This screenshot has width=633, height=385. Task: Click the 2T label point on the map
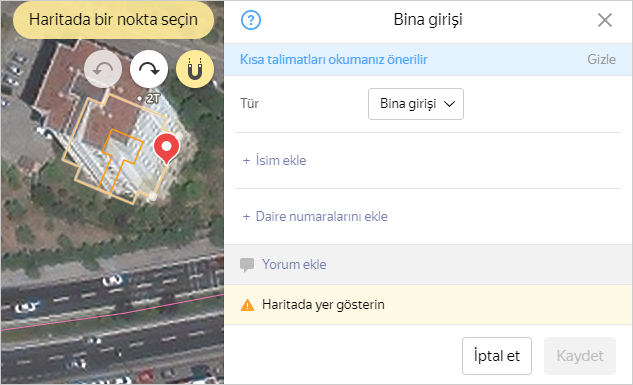tap(149, 98)
